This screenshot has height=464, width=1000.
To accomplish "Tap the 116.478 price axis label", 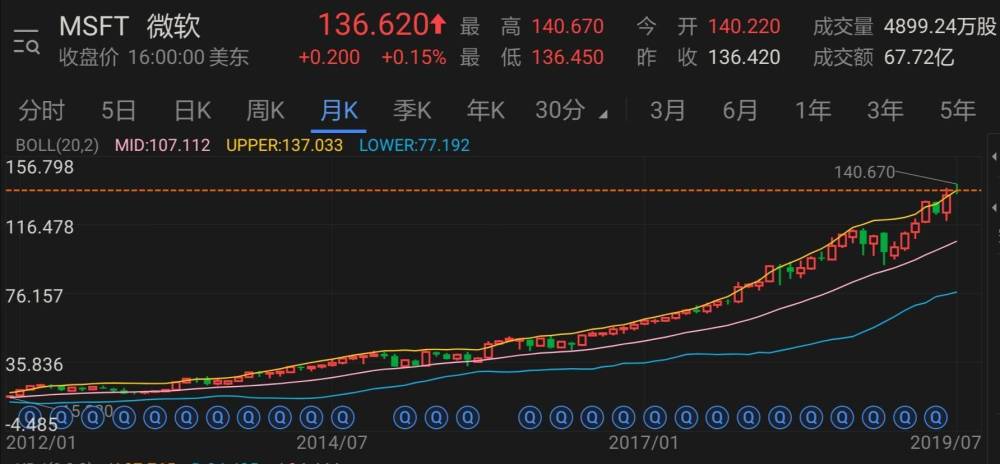I will (40, 227).
